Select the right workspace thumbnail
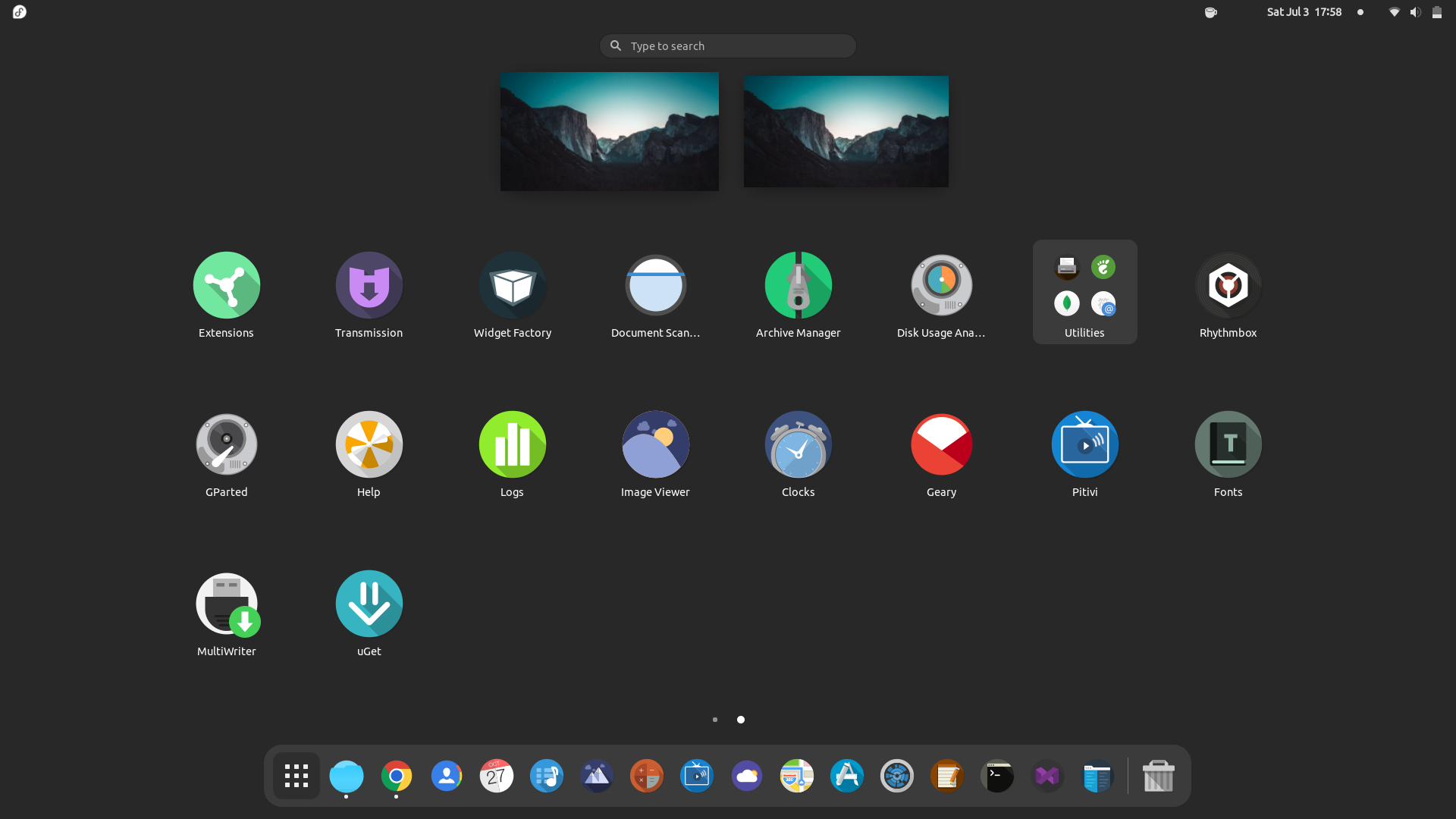 pyautogui.click(x=846, y=131)
